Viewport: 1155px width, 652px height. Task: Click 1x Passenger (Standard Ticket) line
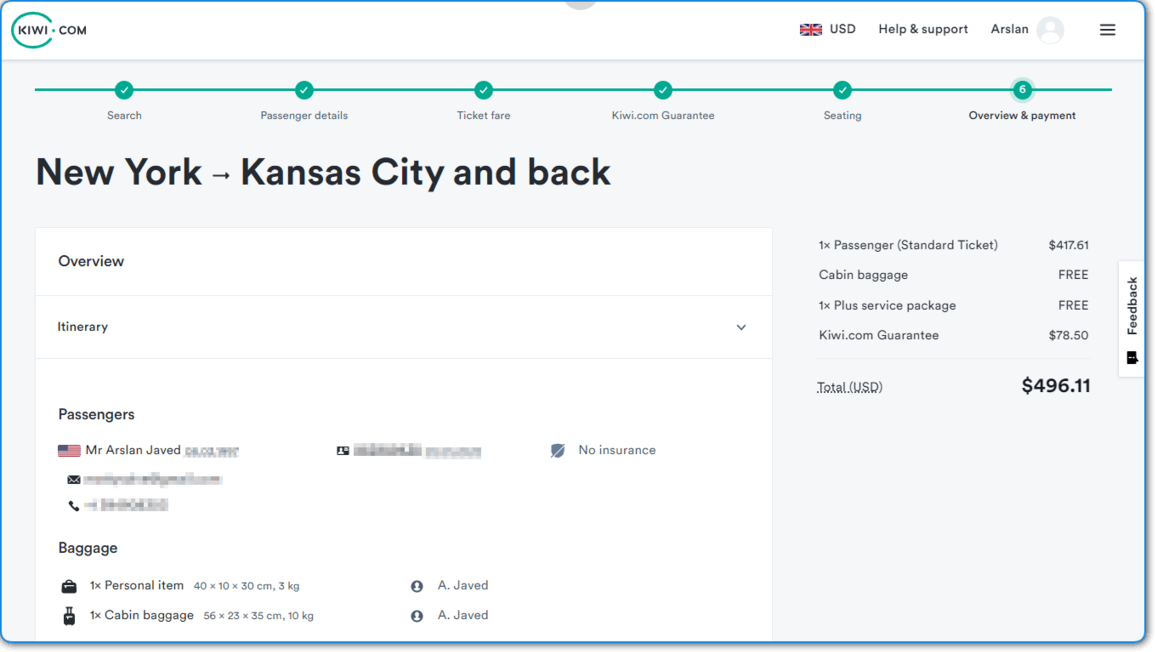pyautogui.click(x=908, y=245)
